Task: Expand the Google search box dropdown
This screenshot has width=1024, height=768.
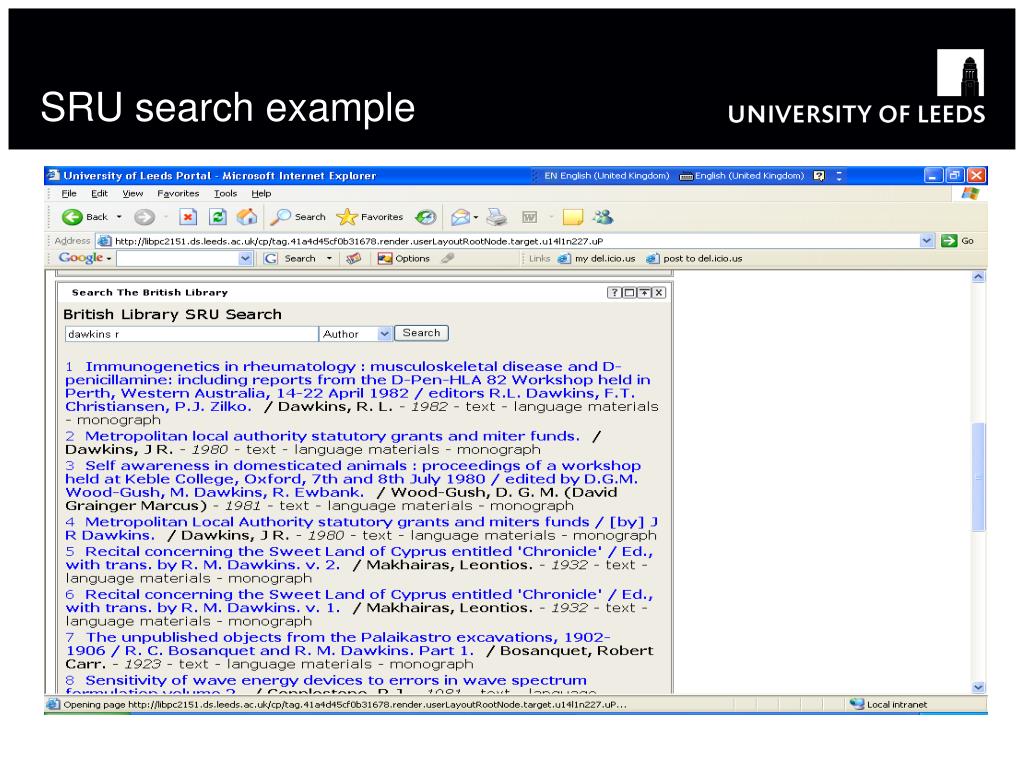Action: [x=246, y=259]
